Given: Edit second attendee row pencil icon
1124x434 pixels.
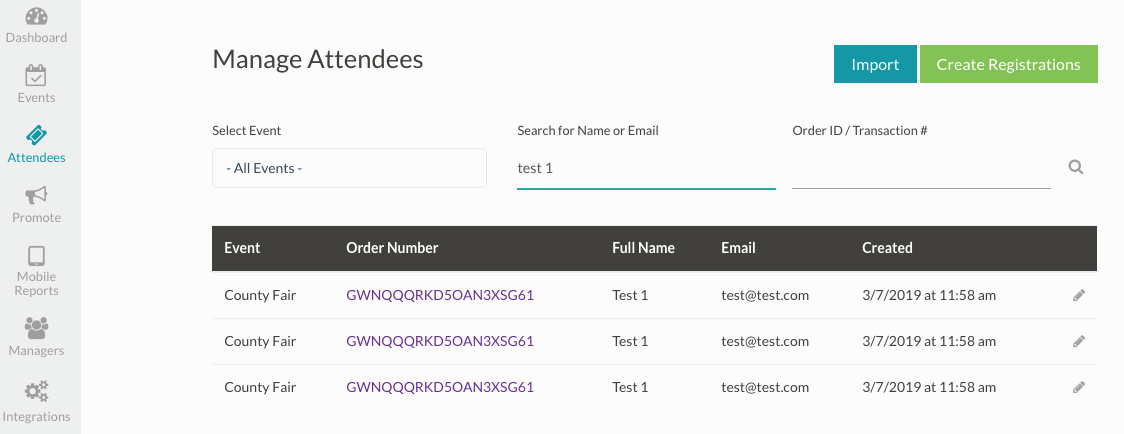Looking at the screenshot, I should pos(1079,341).
